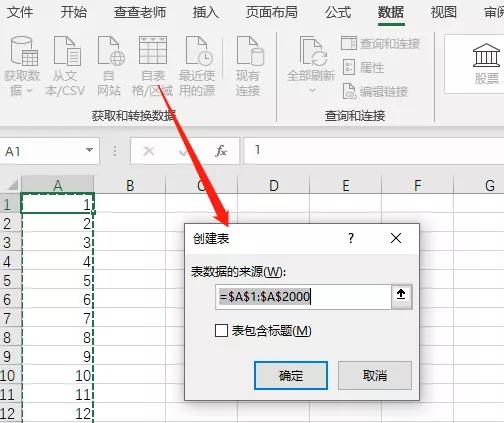Image resolution: width=504 pixels, height=423 pixels.
Task: Switch to the 插入 (Insert) tab
Action: (206, 13)
